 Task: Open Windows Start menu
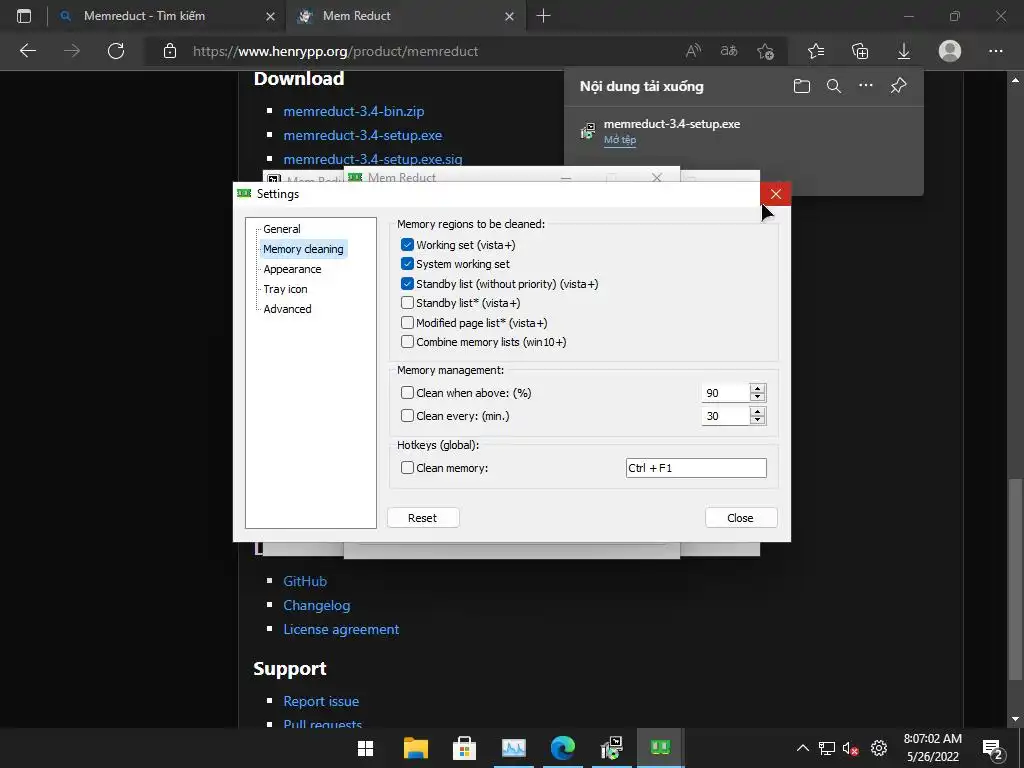[366, 748]
